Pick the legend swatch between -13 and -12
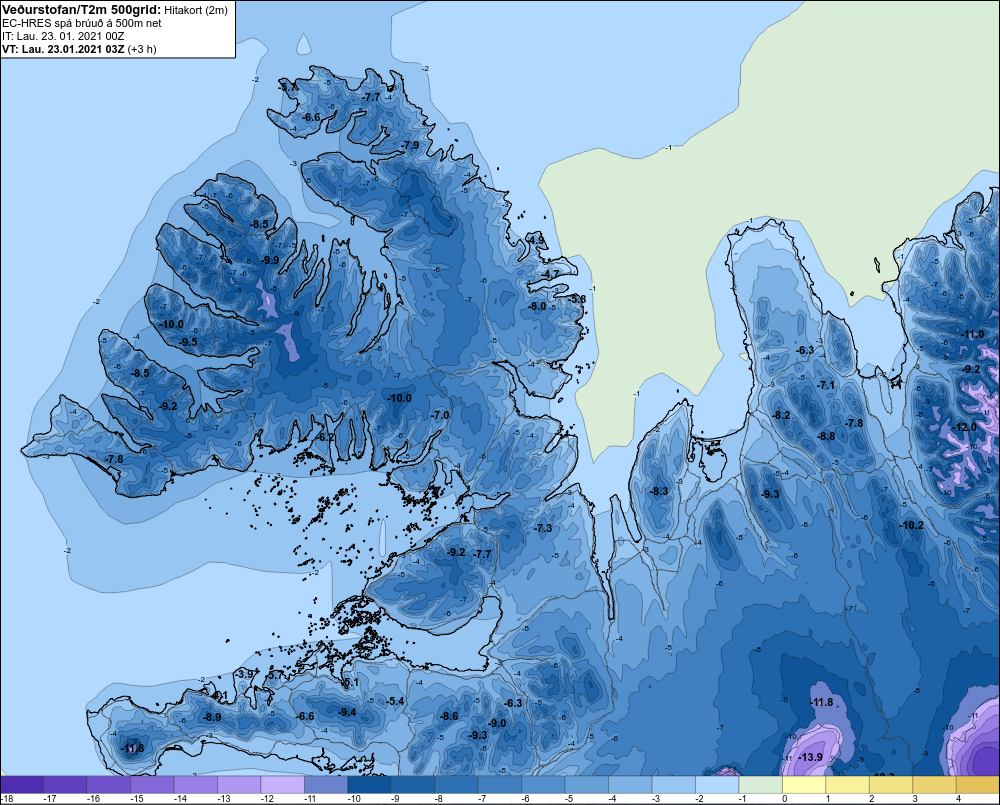 click(x=239, y=785)
